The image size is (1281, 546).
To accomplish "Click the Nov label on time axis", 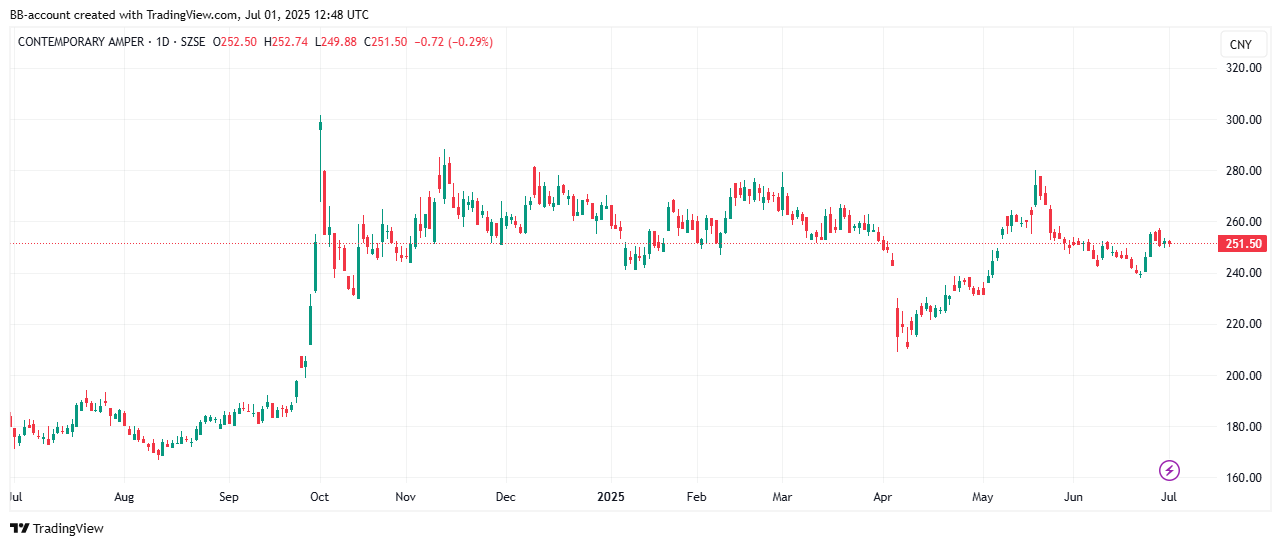I will [405, 497].
